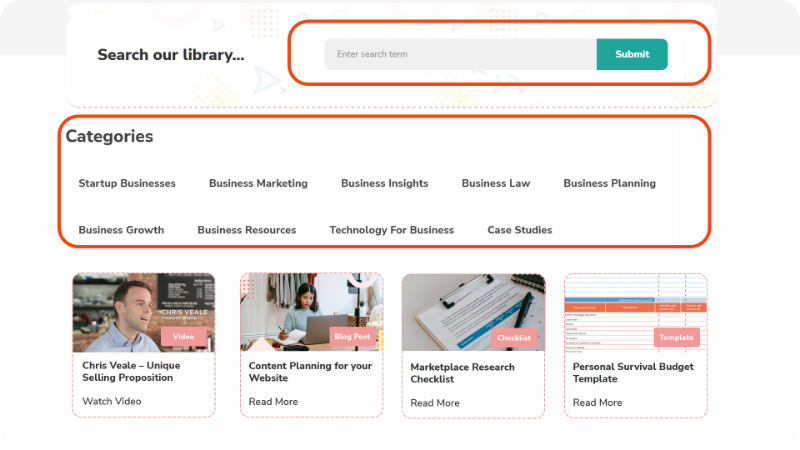800x450 pixels.
Task: Click the Chris Veale video thumbnail
Action: (143, 312)
